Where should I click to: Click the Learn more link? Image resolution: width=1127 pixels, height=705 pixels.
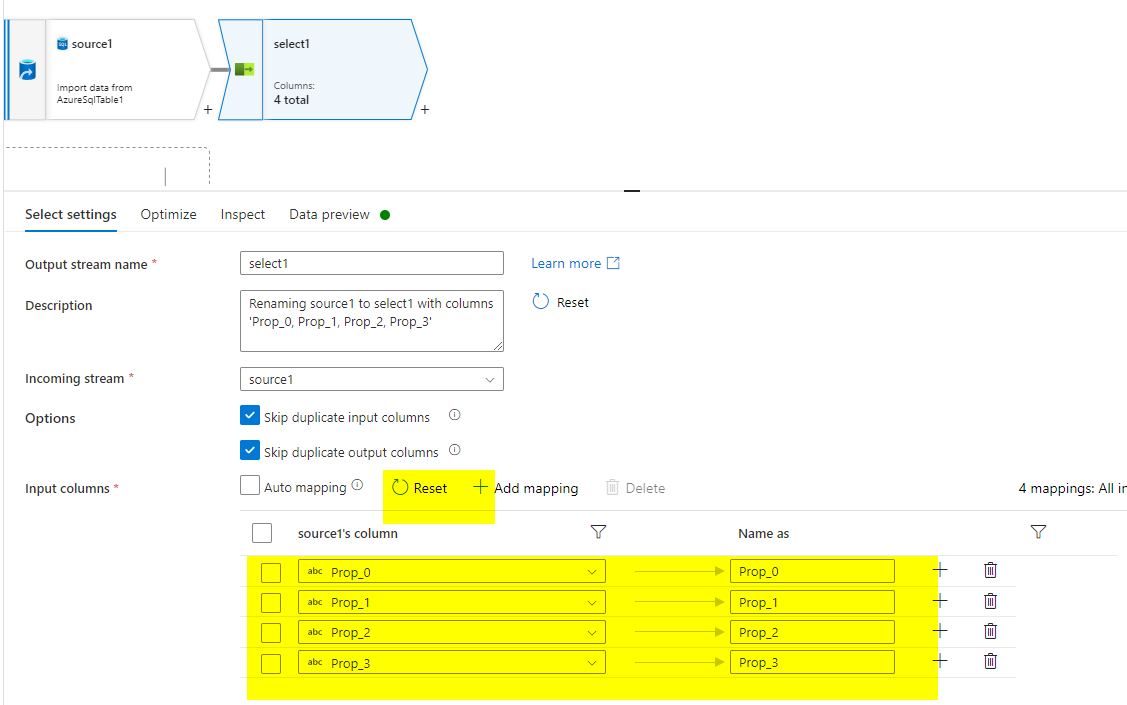click(564, 262)
